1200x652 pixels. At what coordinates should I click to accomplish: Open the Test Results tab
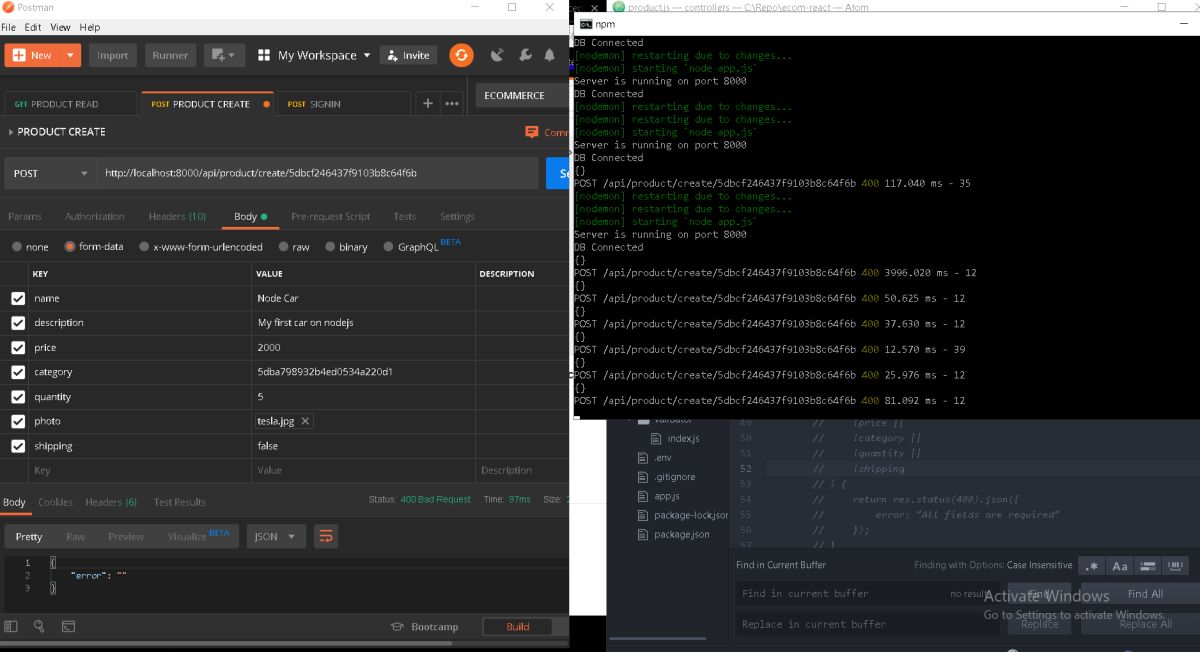click(x=179, y=502)
